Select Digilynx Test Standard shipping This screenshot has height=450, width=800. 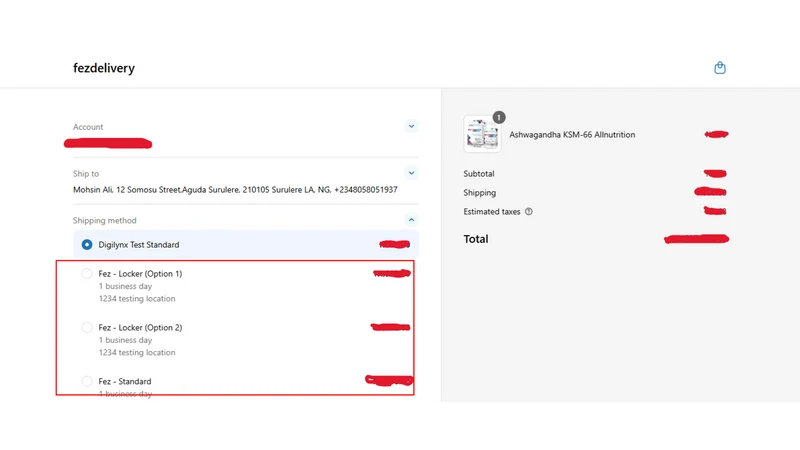click(87, 244)
